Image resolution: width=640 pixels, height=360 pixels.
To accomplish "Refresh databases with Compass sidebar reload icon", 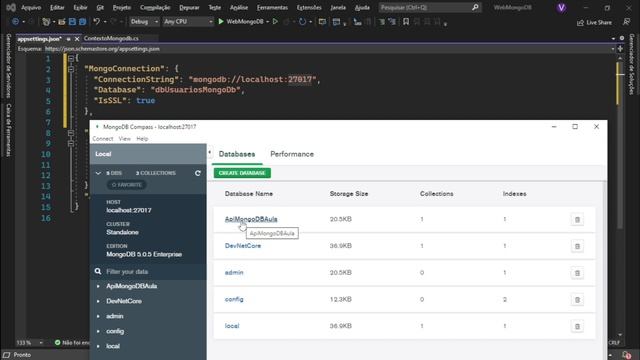I will click(x=198, y=173).
